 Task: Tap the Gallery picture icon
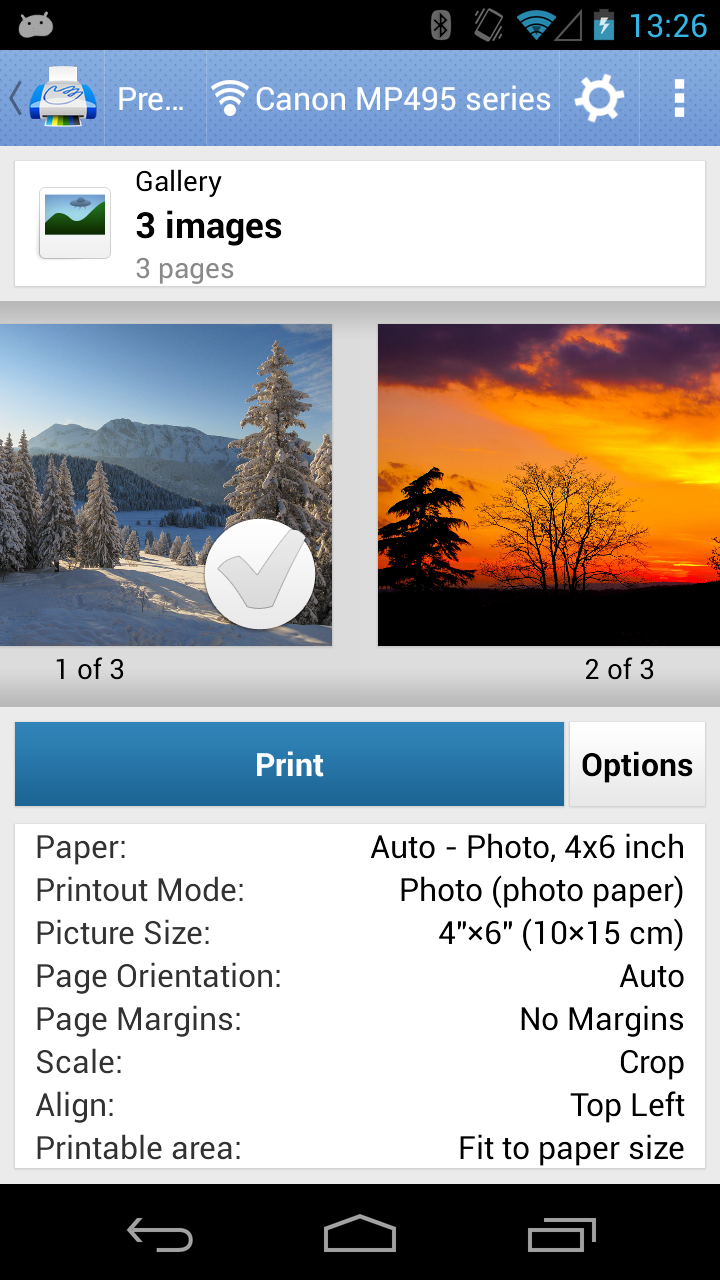75,223
